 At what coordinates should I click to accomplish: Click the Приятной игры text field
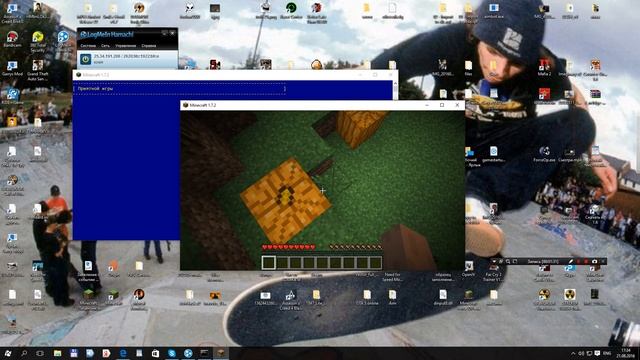(180, 89)
